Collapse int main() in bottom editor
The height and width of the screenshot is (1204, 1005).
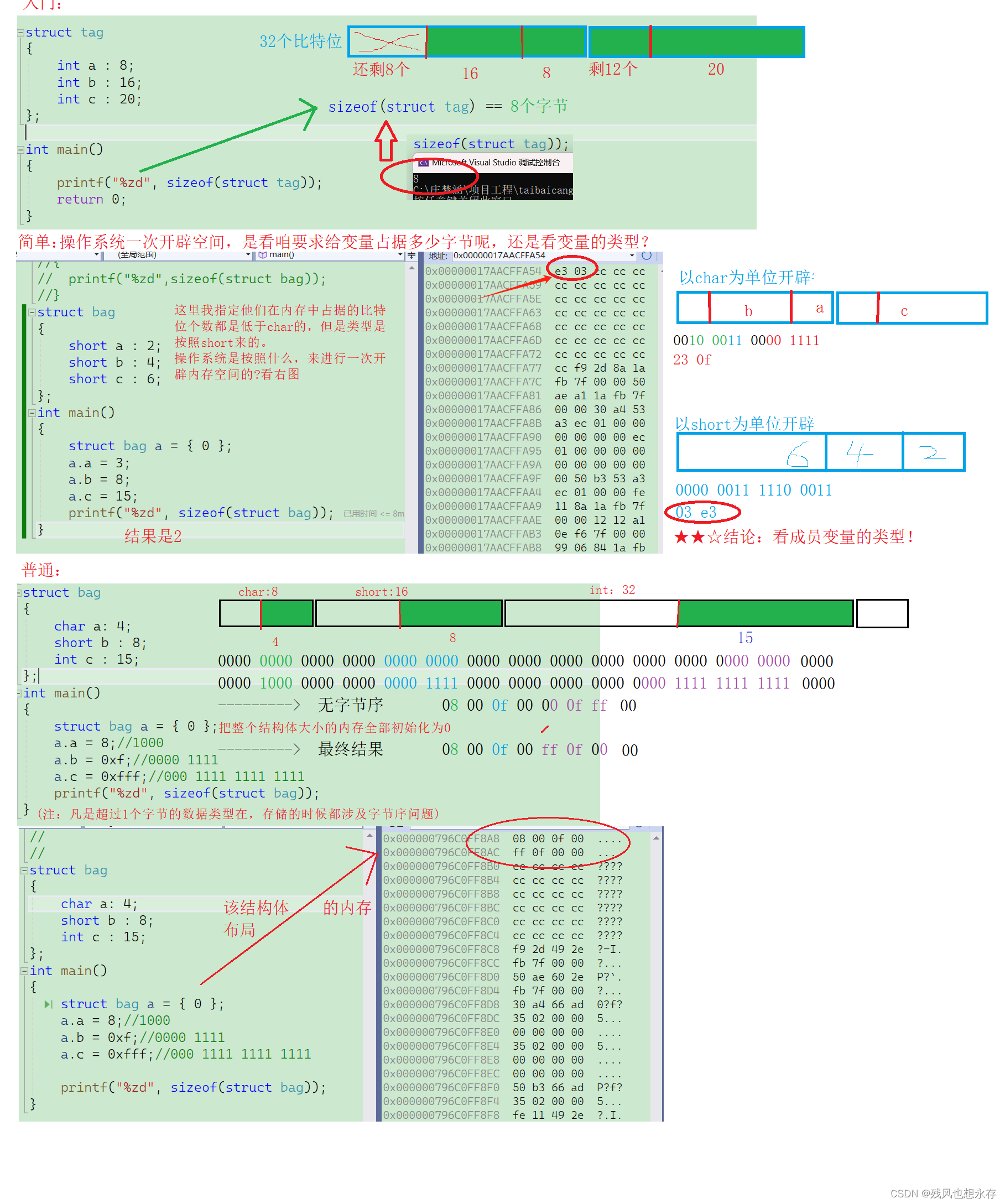tap(24, 972)
